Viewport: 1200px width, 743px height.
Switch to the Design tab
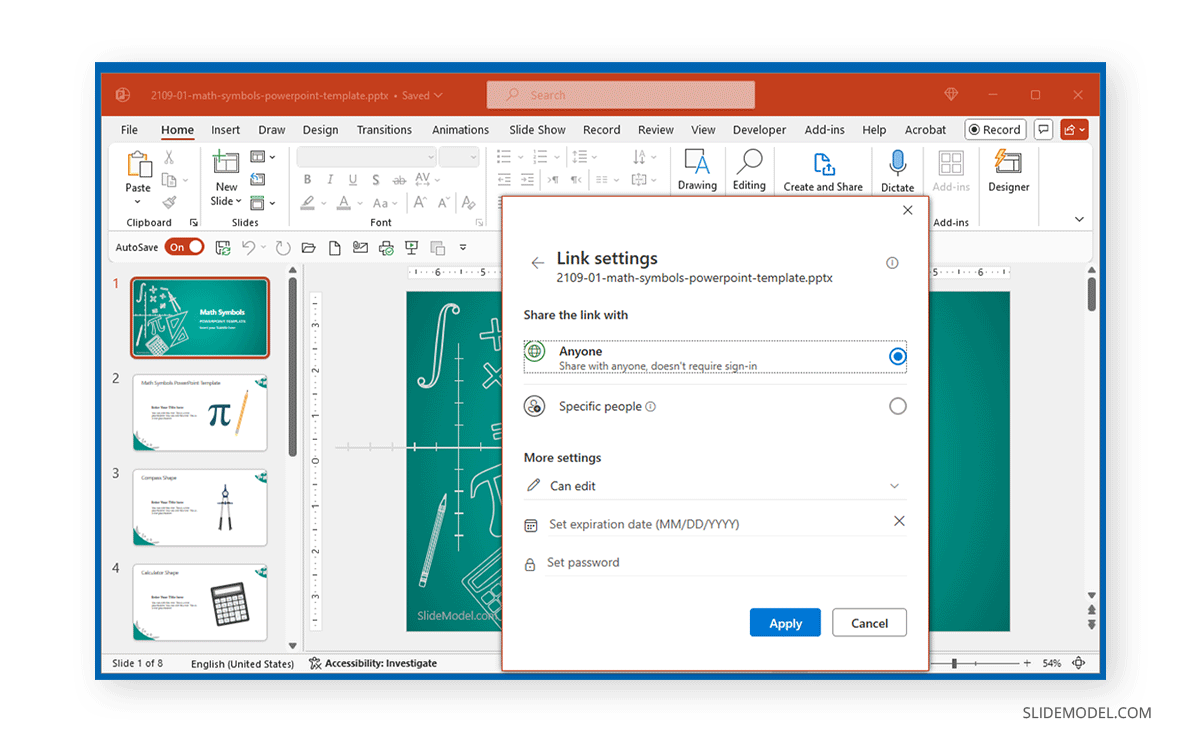coord(320,130)
